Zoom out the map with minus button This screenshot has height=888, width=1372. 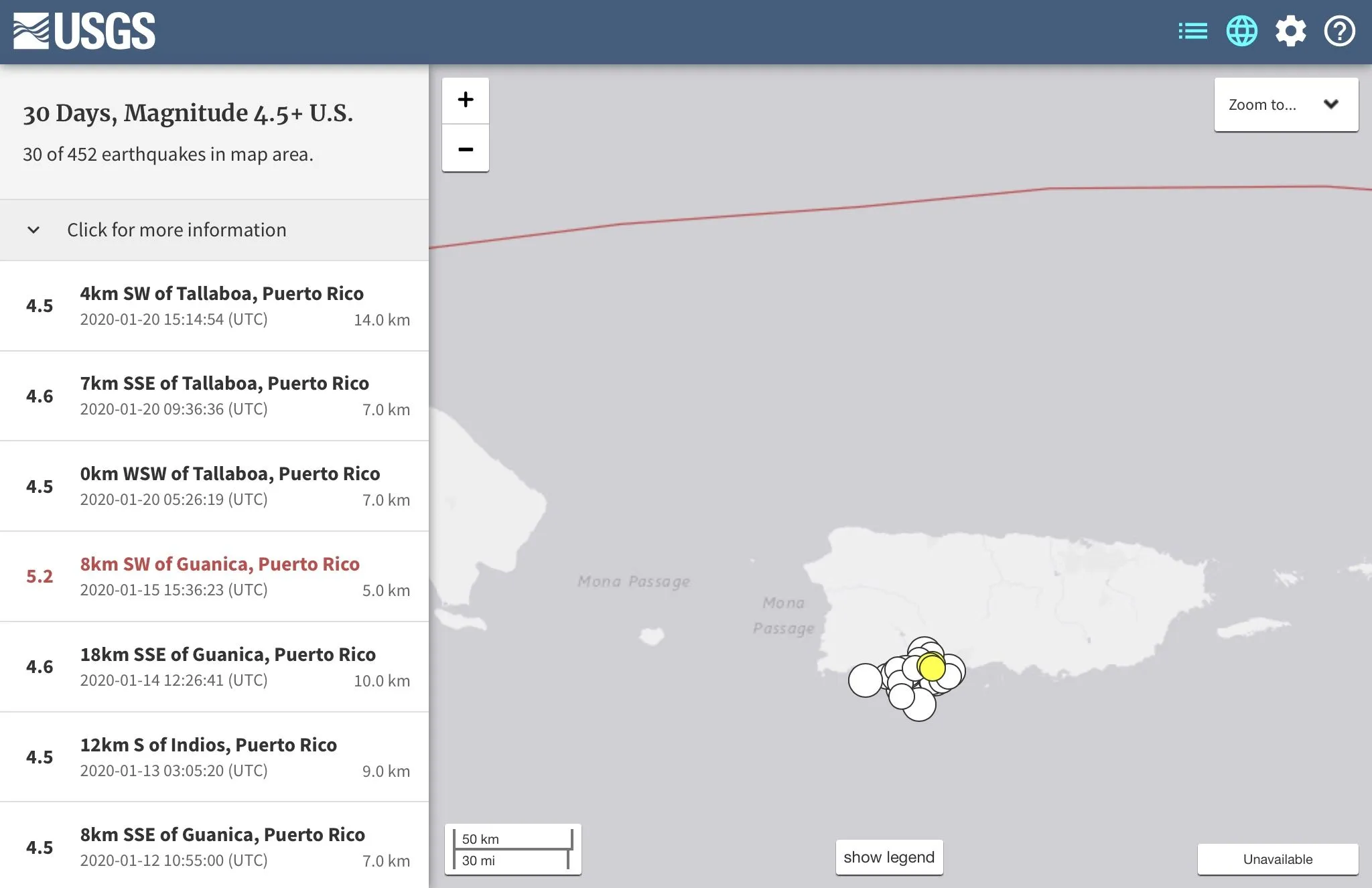click(x=466, y=149)
